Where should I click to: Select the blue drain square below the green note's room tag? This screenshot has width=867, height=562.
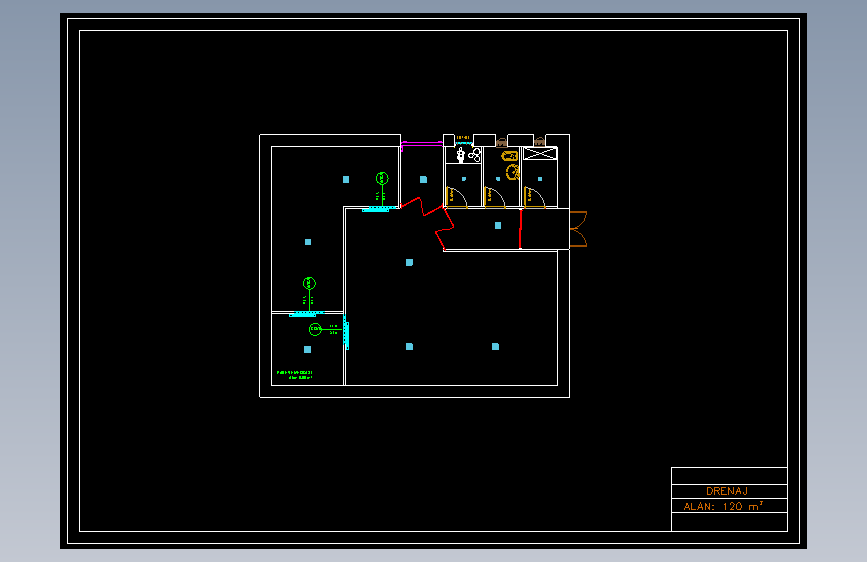tap(307, 350)
